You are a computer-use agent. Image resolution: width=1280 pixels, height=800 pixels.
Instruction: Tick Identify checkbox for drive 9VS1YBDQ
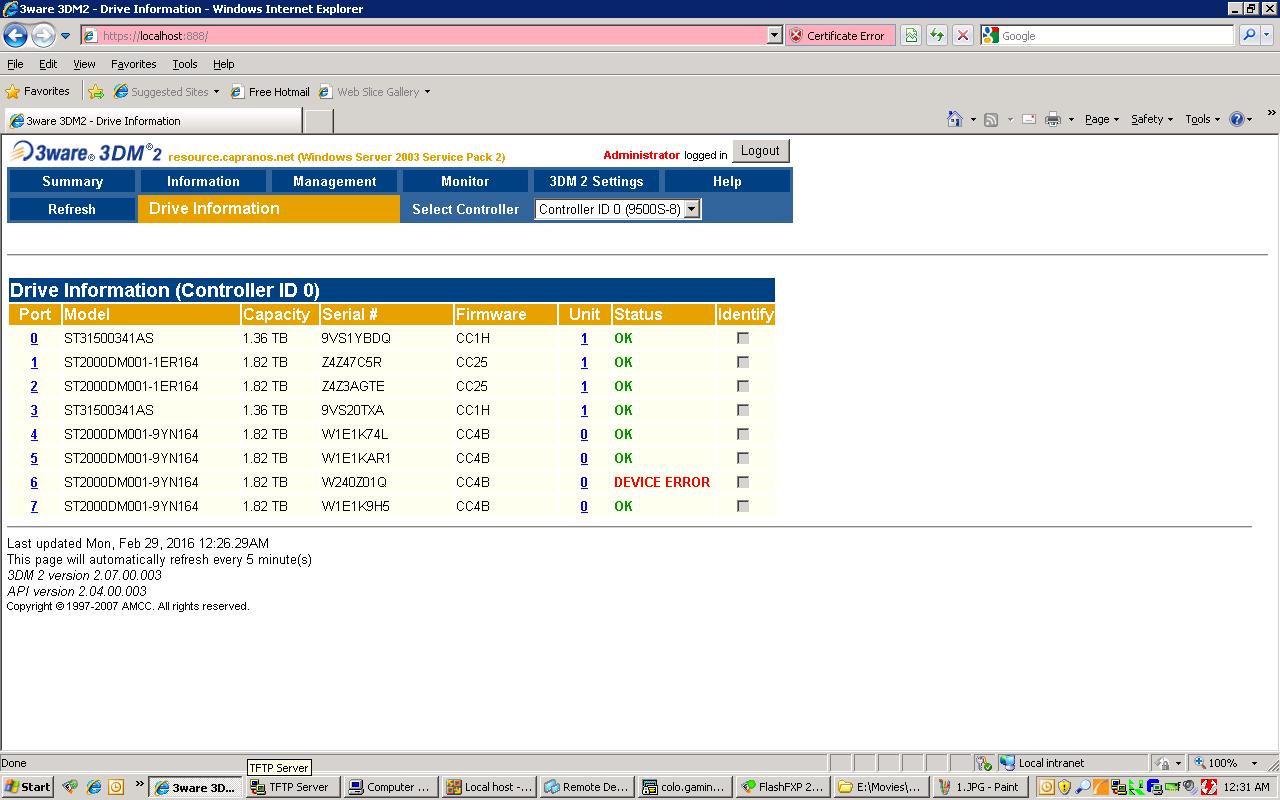point(743,338)
